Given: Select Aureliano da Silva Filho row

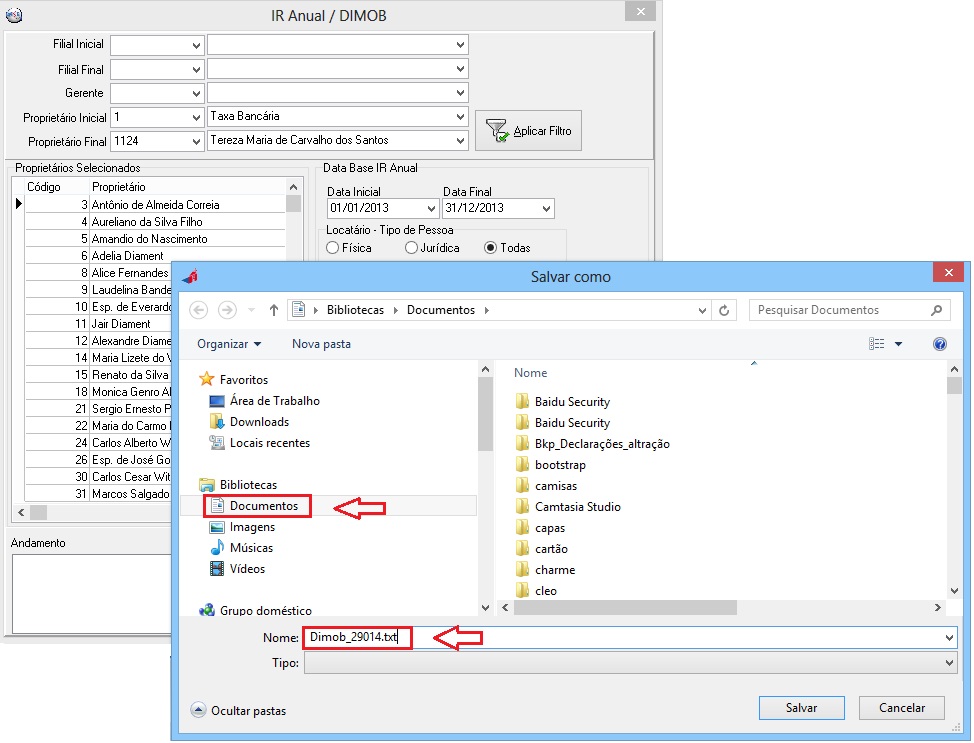Looking at the screenshot, I should (x=155, y=222).
